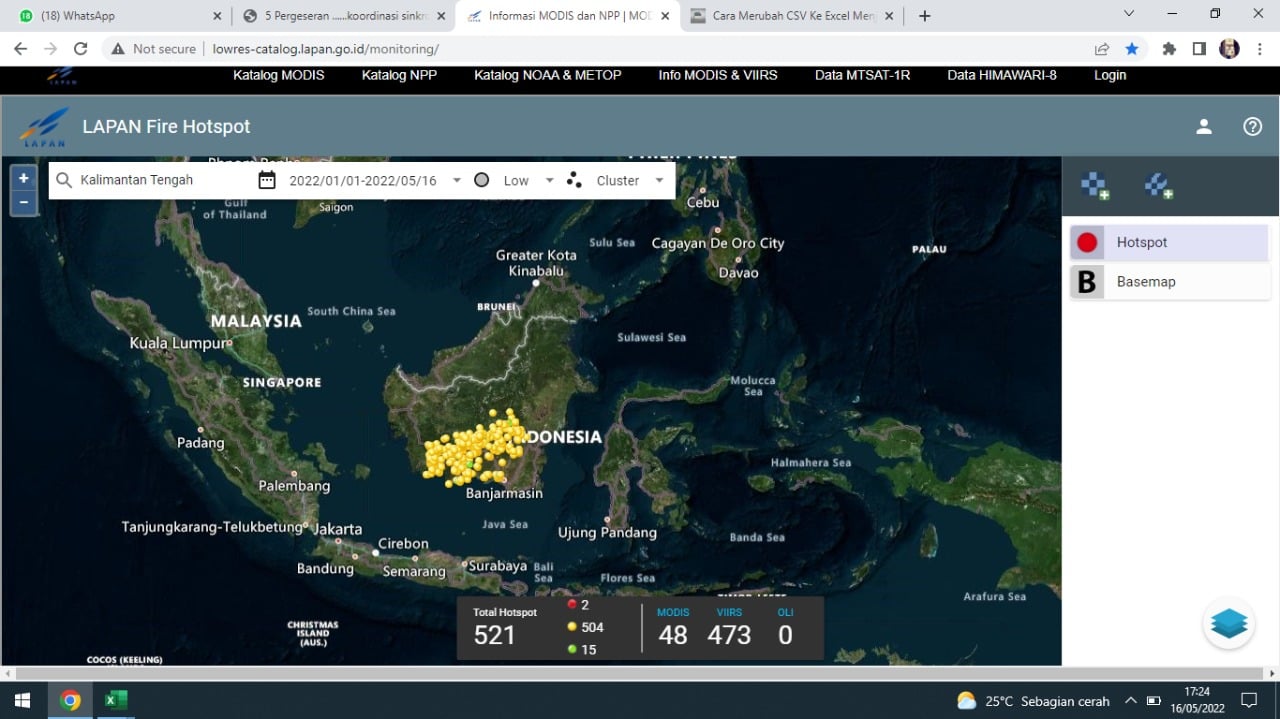Expand the Low confidence level dropdown

pyautogui.click(x=549, y=181)
